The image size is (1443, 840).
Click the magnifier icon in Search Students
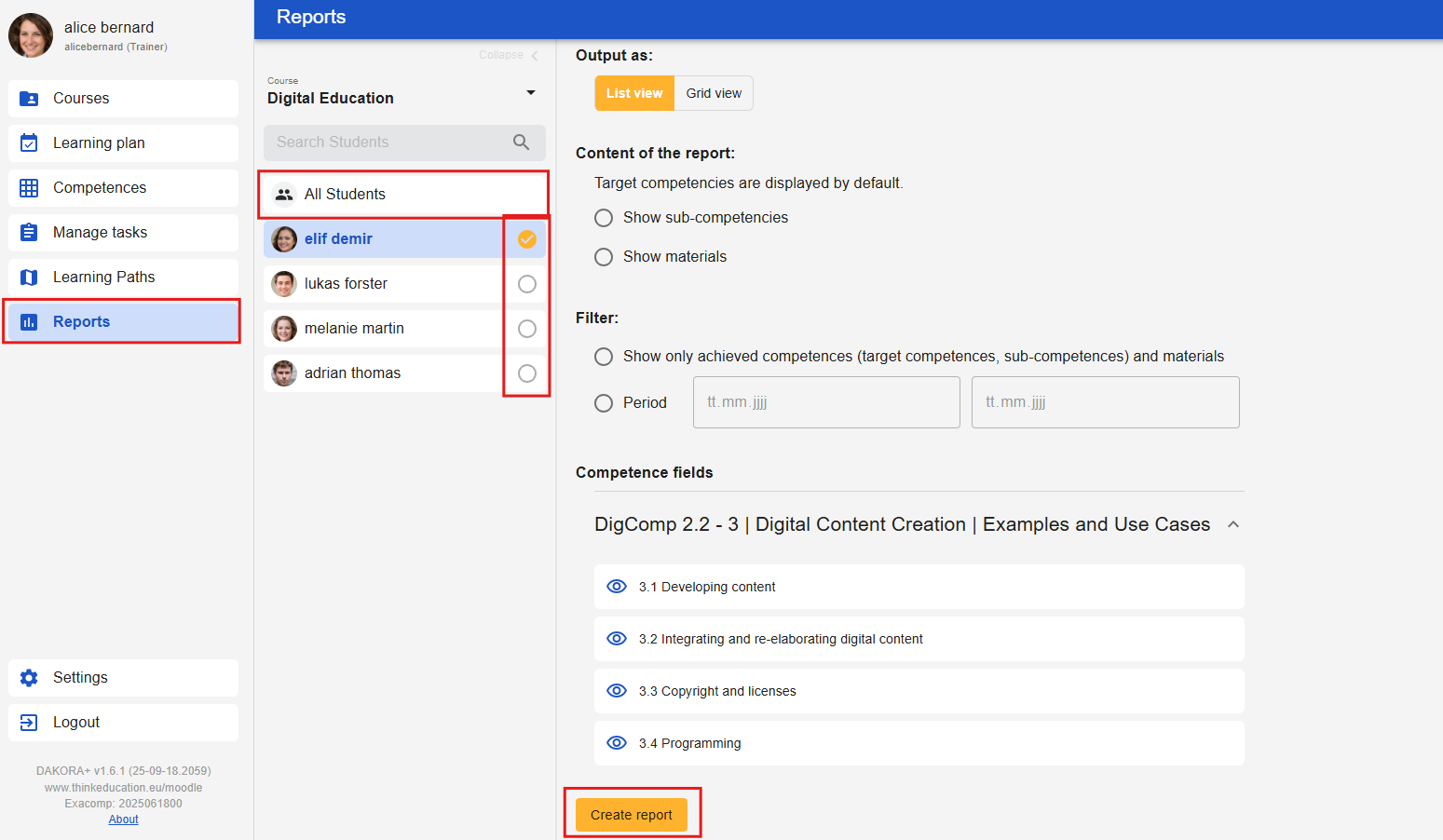click(522, 142)
